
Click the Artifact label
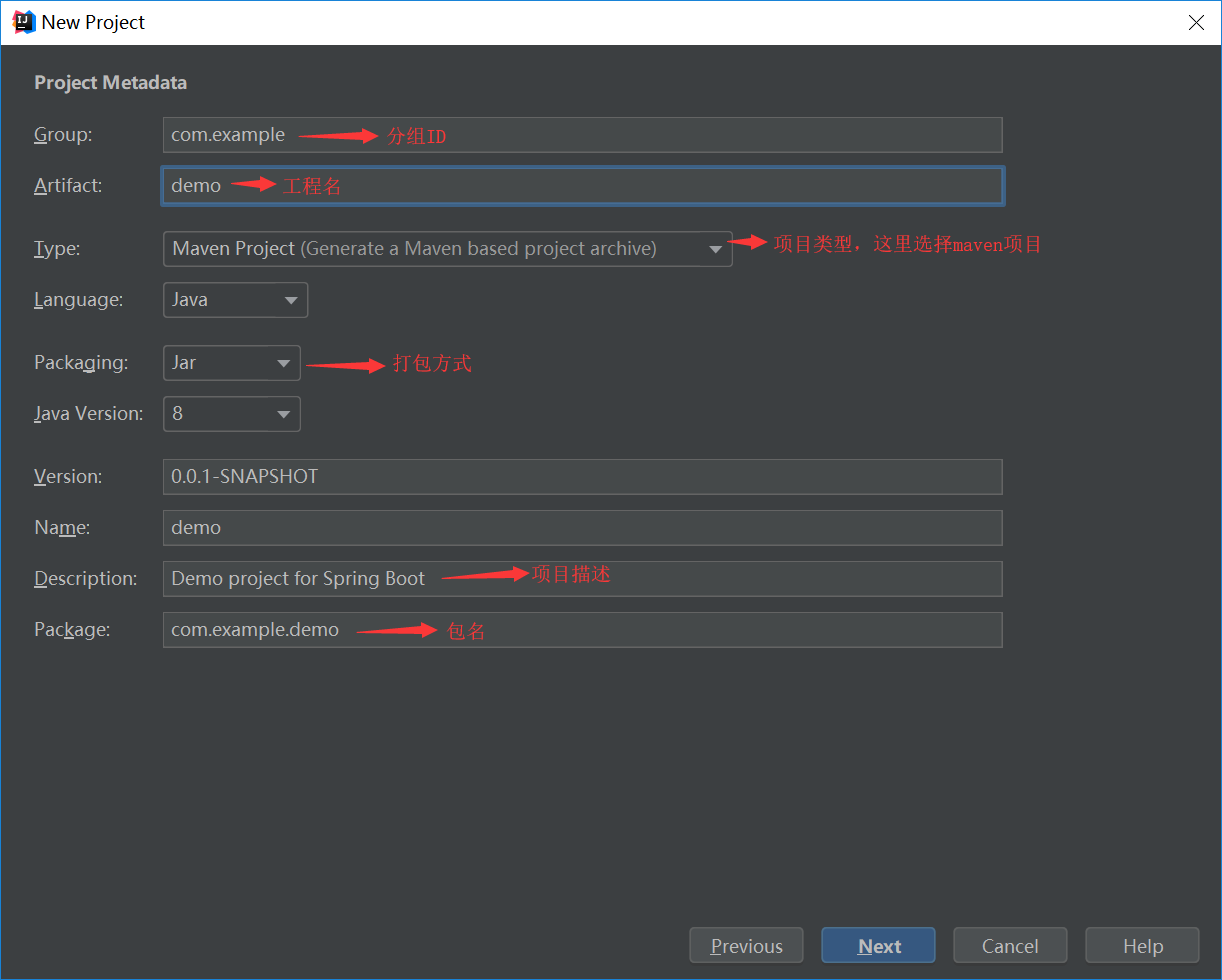pyautogui.click(x=68, y=186)
